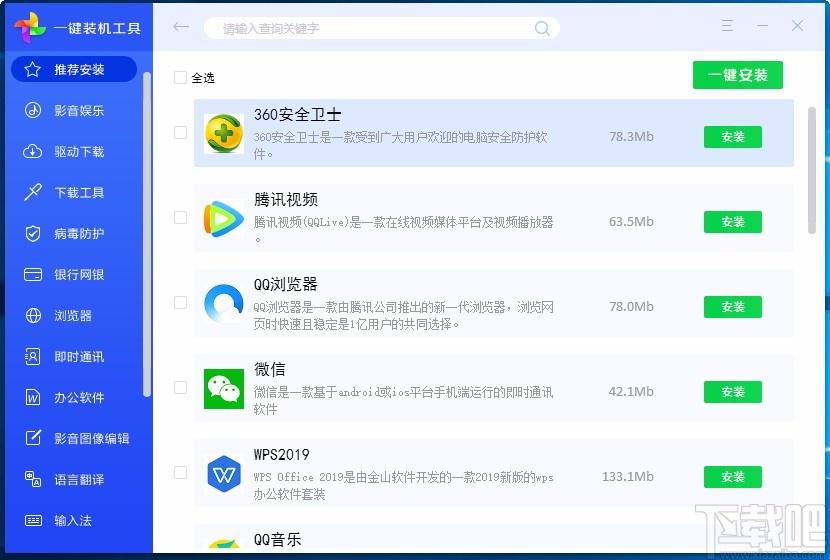Click the 42.1Mb size value
830x560 pixels.
[x=631, y=392]
